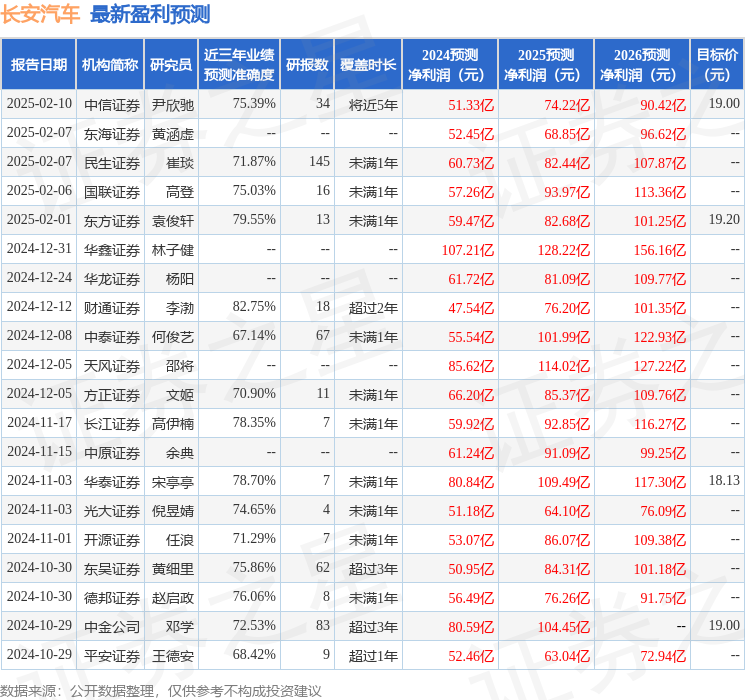
Task: Select analyst 袁俊轩
Action: point(172,221)
